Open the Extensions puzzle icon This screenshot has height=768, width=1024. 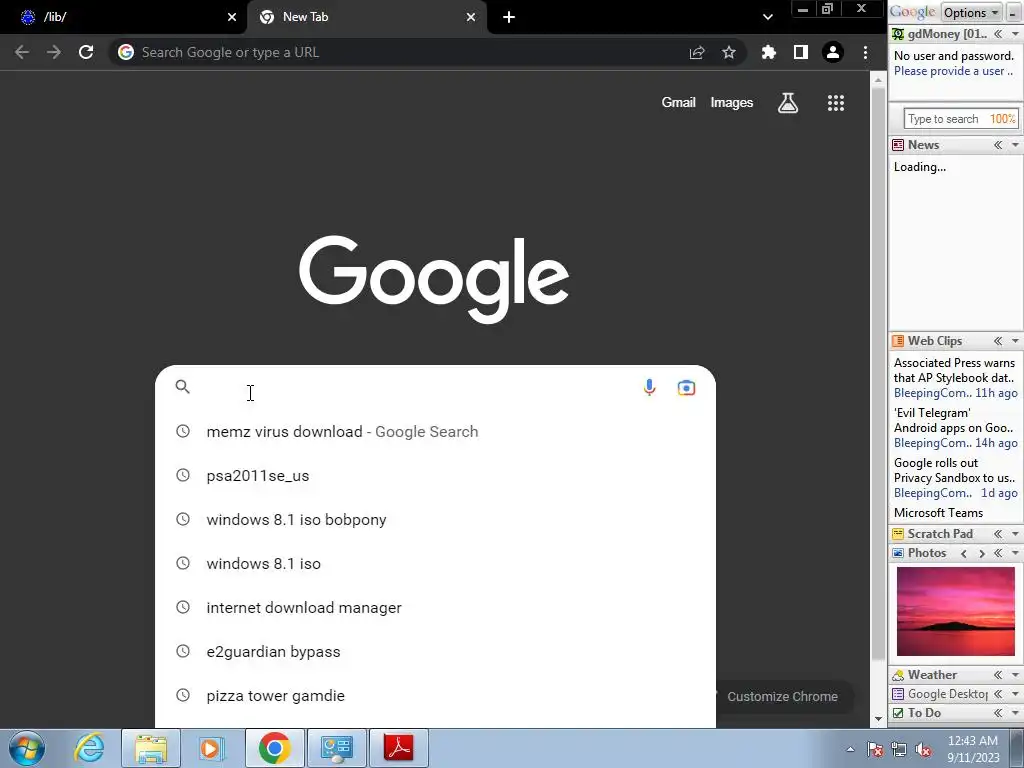pyautogui.click(x=769, y=52)
